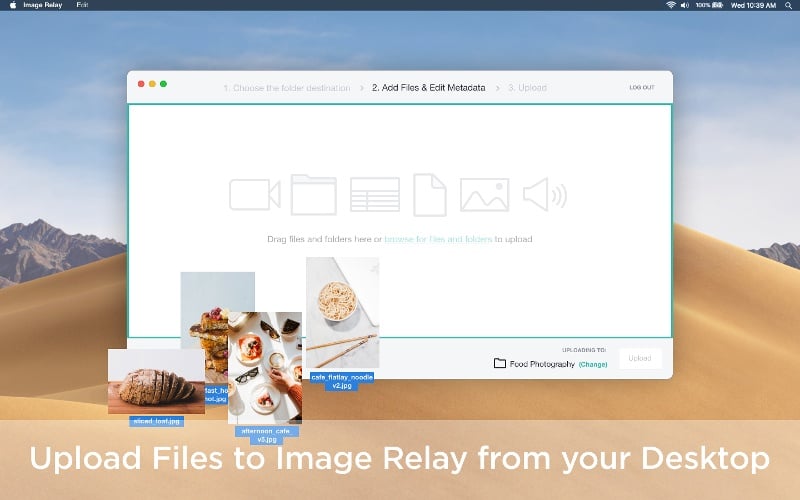
Task: Click the green full-screen window button
Action: (x=163, y=84)
